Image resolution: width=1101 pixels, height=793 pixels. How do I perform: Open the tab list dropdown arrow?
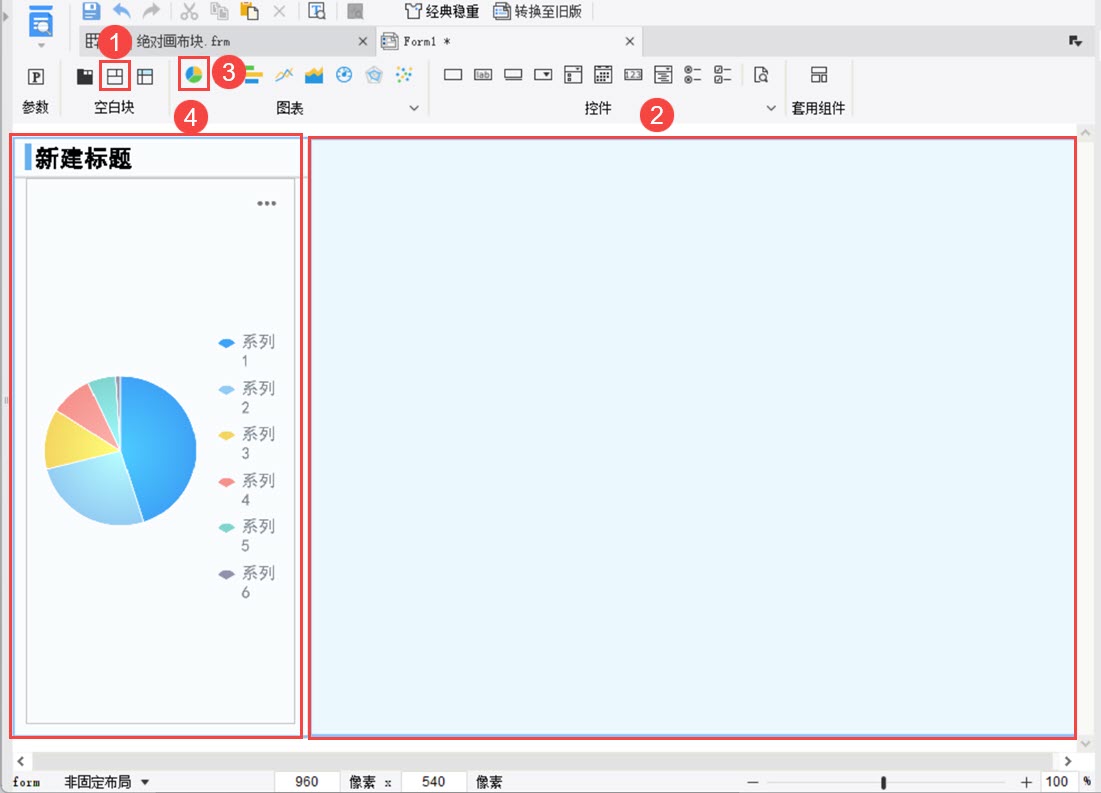click(1075, 41)
